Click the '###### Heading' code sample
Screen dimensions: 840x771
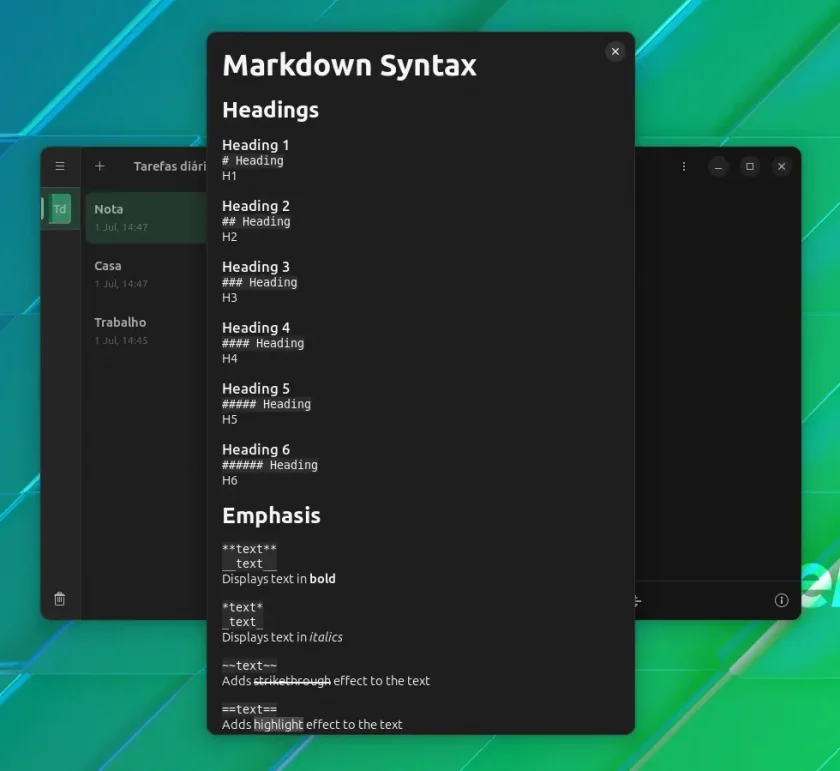(270, 465)
